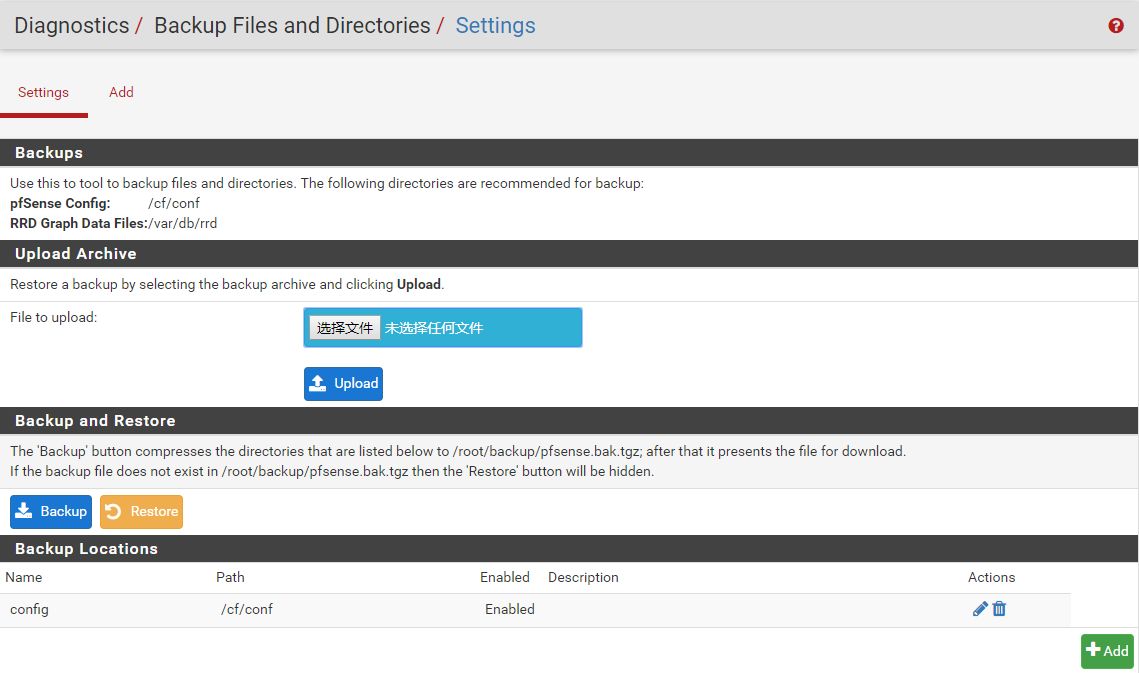Click the Backup Locations section header
This screenshot has height=673, width=1139.
(86, 549)
